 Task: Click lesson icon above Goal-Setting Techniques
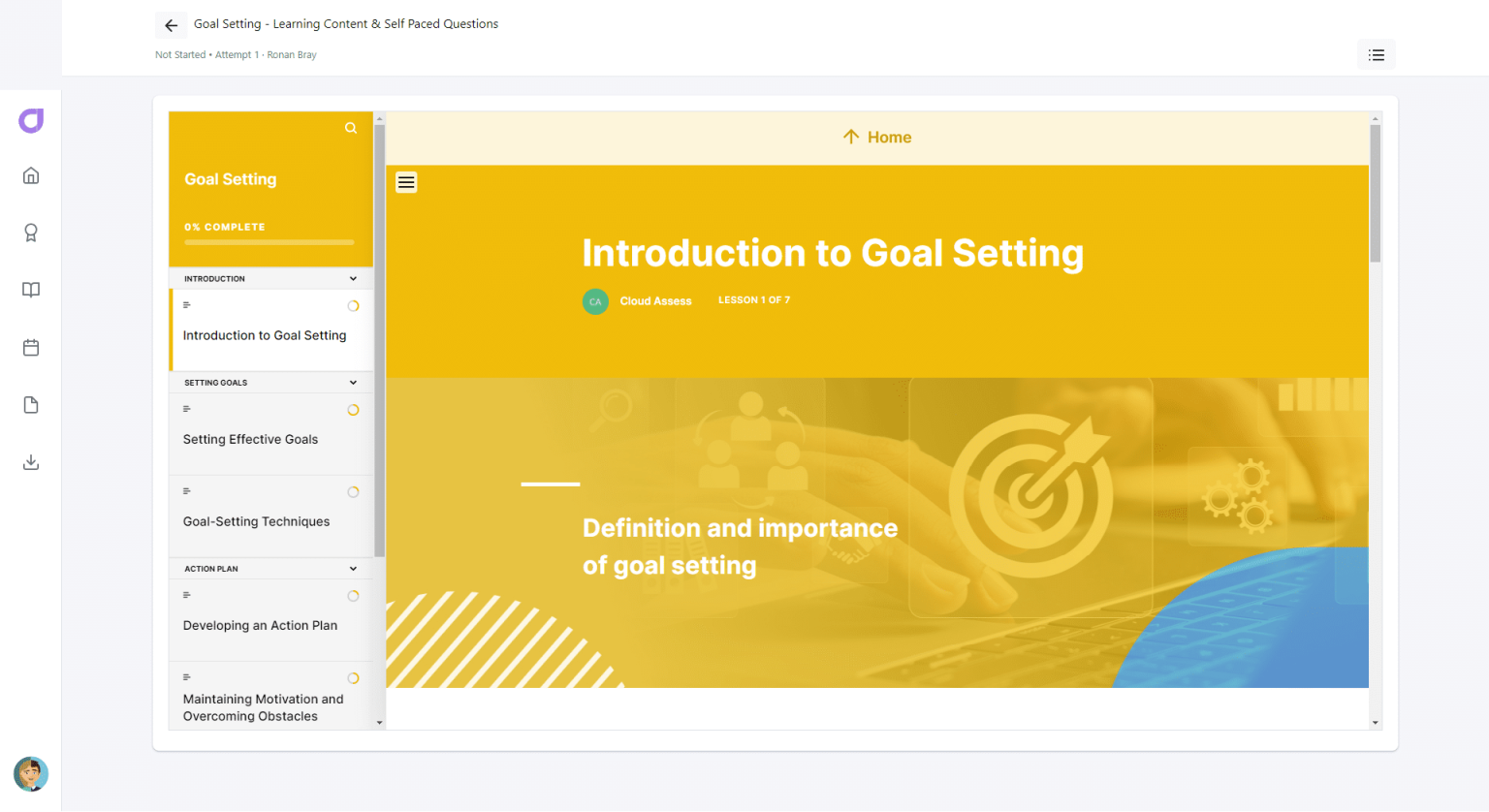[187, 491]
